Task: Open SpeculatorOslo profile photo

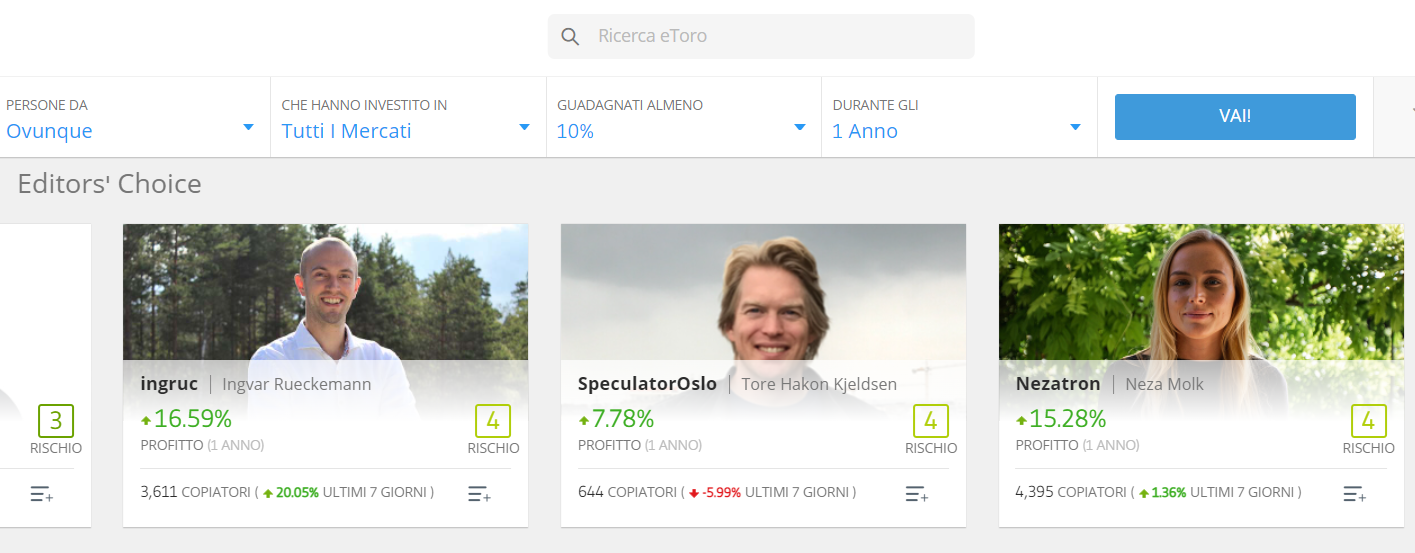Action: [x=763, y=292]
